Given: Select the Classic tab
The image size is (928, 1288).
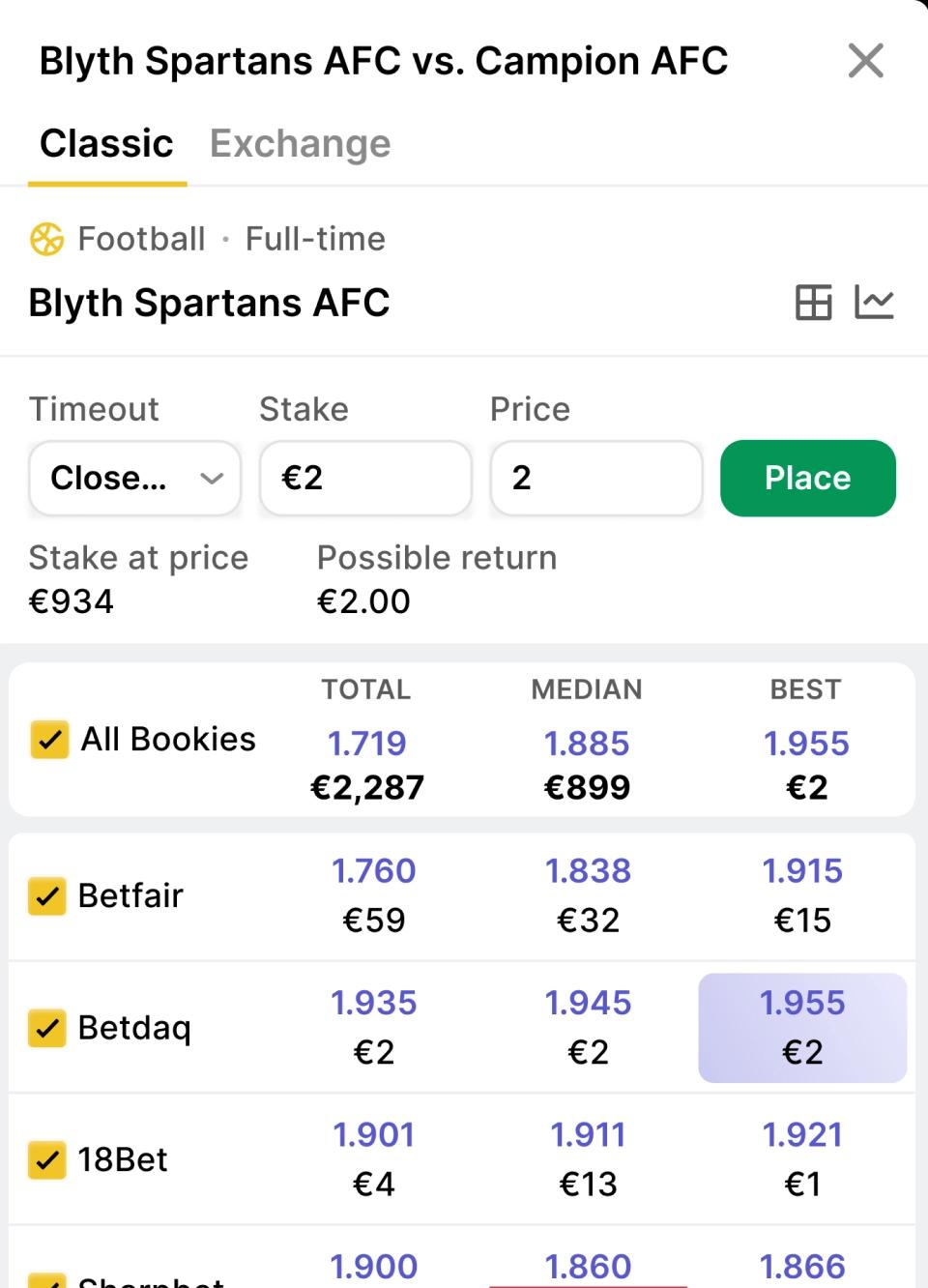Looking at the screenshot, I should coord(106,144).
